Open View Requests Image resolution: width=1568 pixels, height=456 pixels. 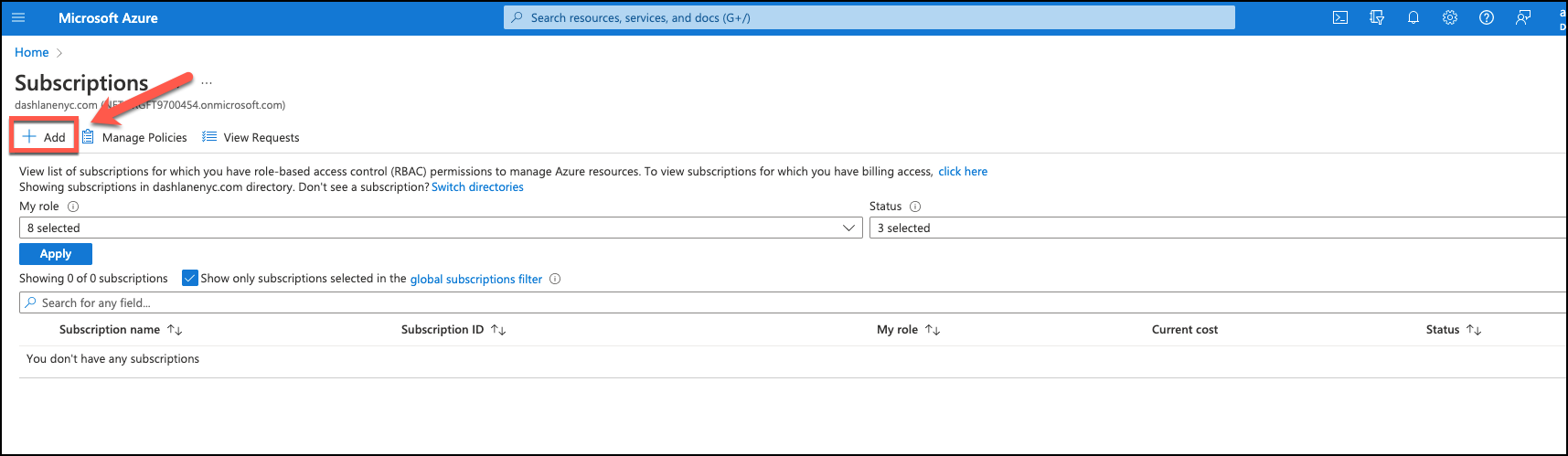(251, 137)
